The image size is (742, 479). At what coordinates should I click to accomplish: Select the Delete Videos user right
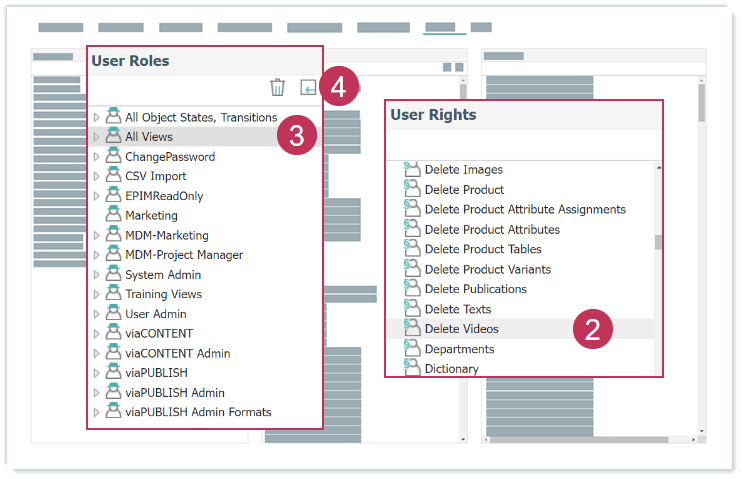(x=461, y=329)
